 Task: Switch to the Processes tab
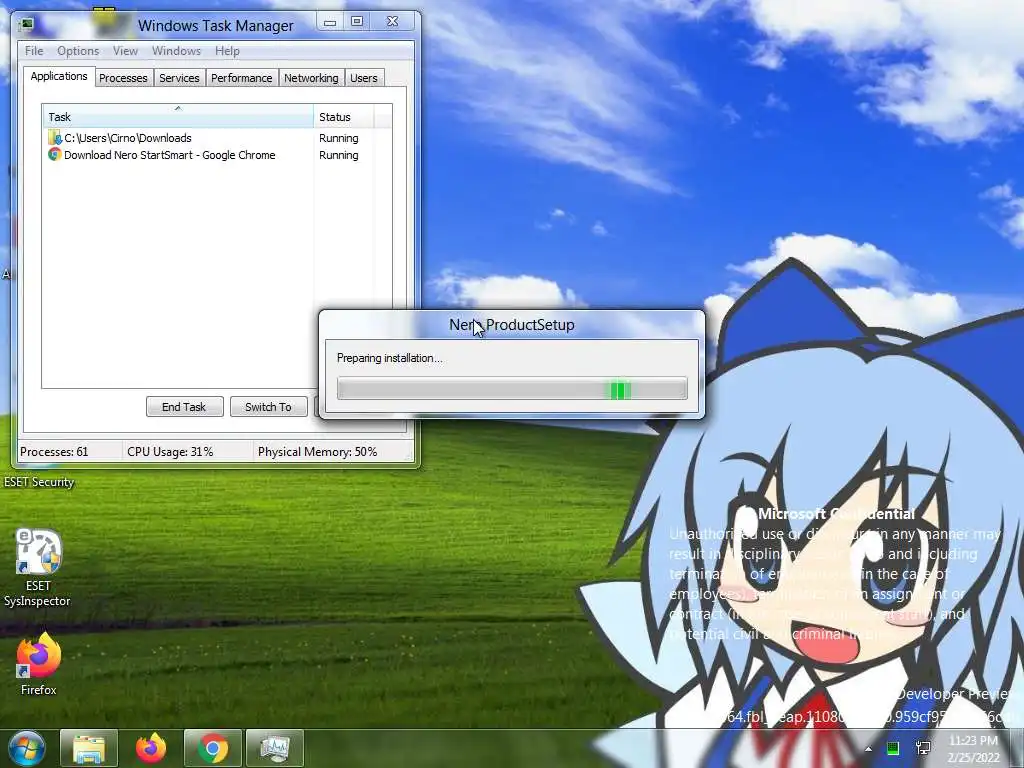[x=123, y=78]
